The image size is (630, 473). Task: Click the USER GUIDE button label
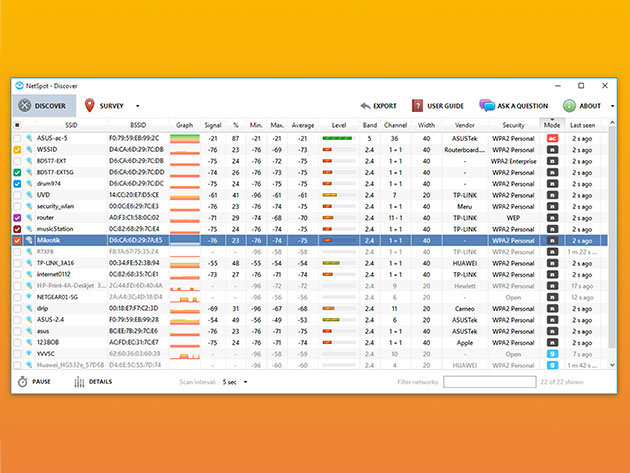[x=445, y=106]
